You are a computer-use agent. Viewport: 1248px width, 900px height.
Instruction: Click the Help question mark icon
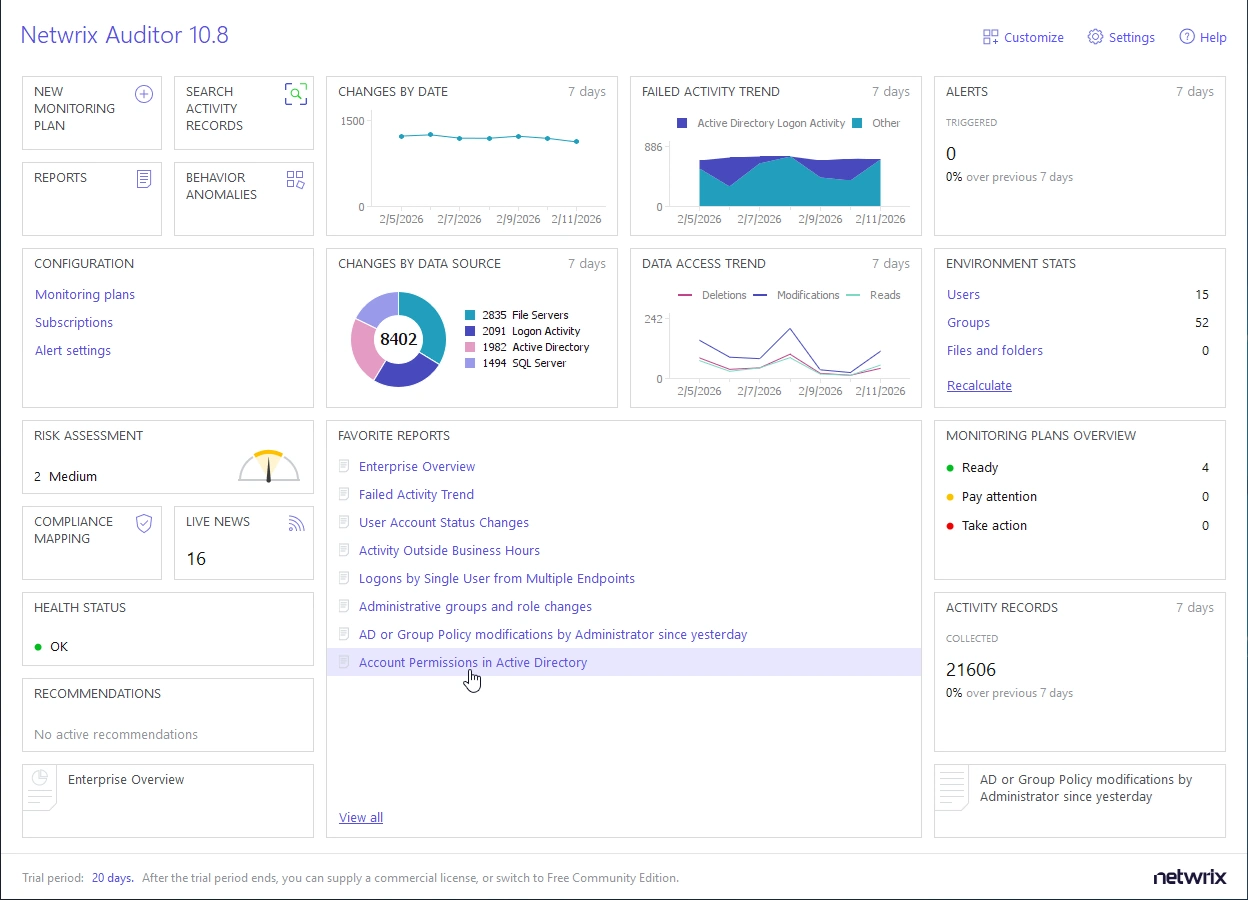[1187, 37]
